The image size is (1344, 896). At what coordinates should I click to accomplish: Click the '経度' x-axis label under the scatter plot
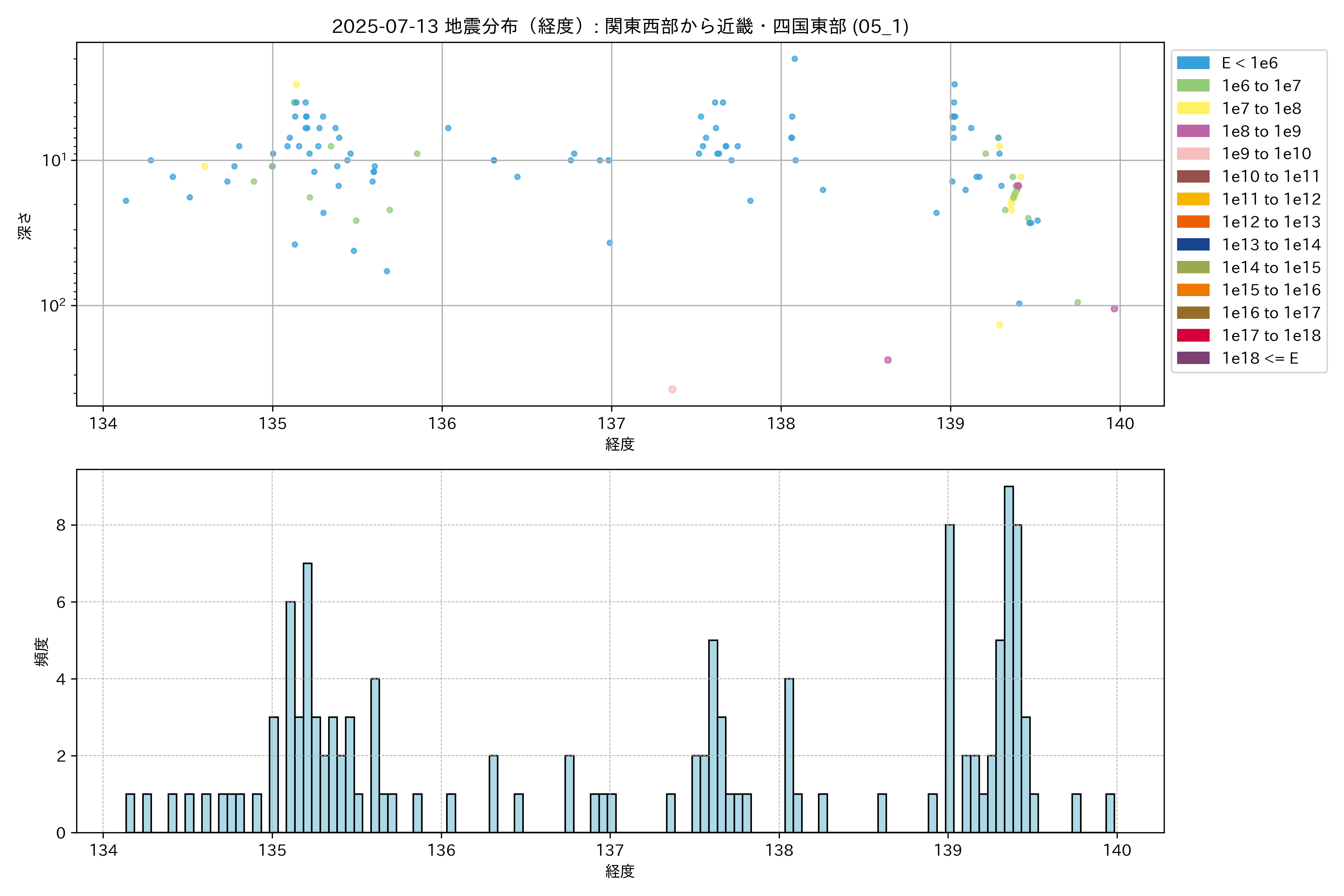620,444
